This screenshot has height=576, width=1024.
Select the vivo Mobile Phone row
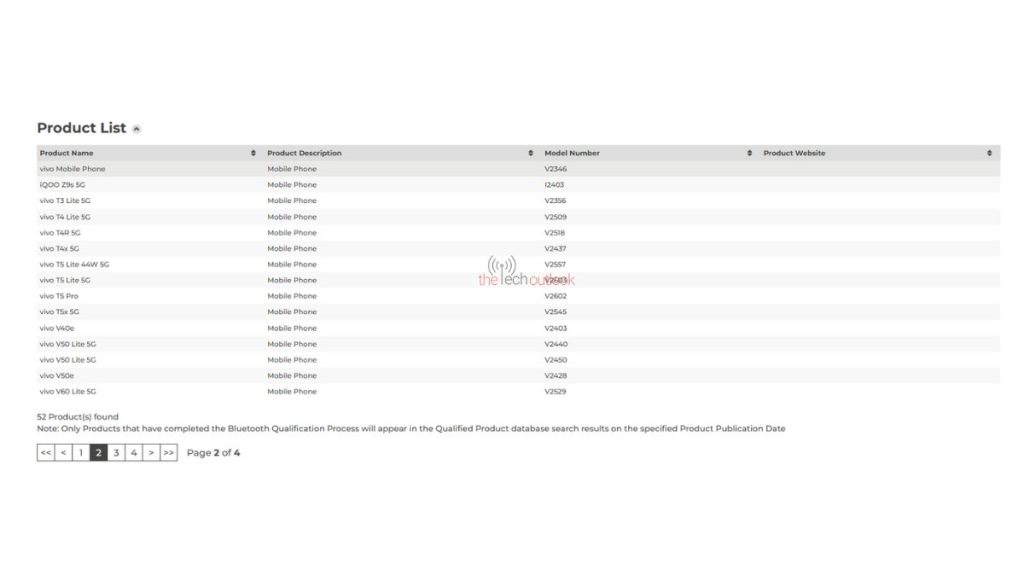(519, 168)
